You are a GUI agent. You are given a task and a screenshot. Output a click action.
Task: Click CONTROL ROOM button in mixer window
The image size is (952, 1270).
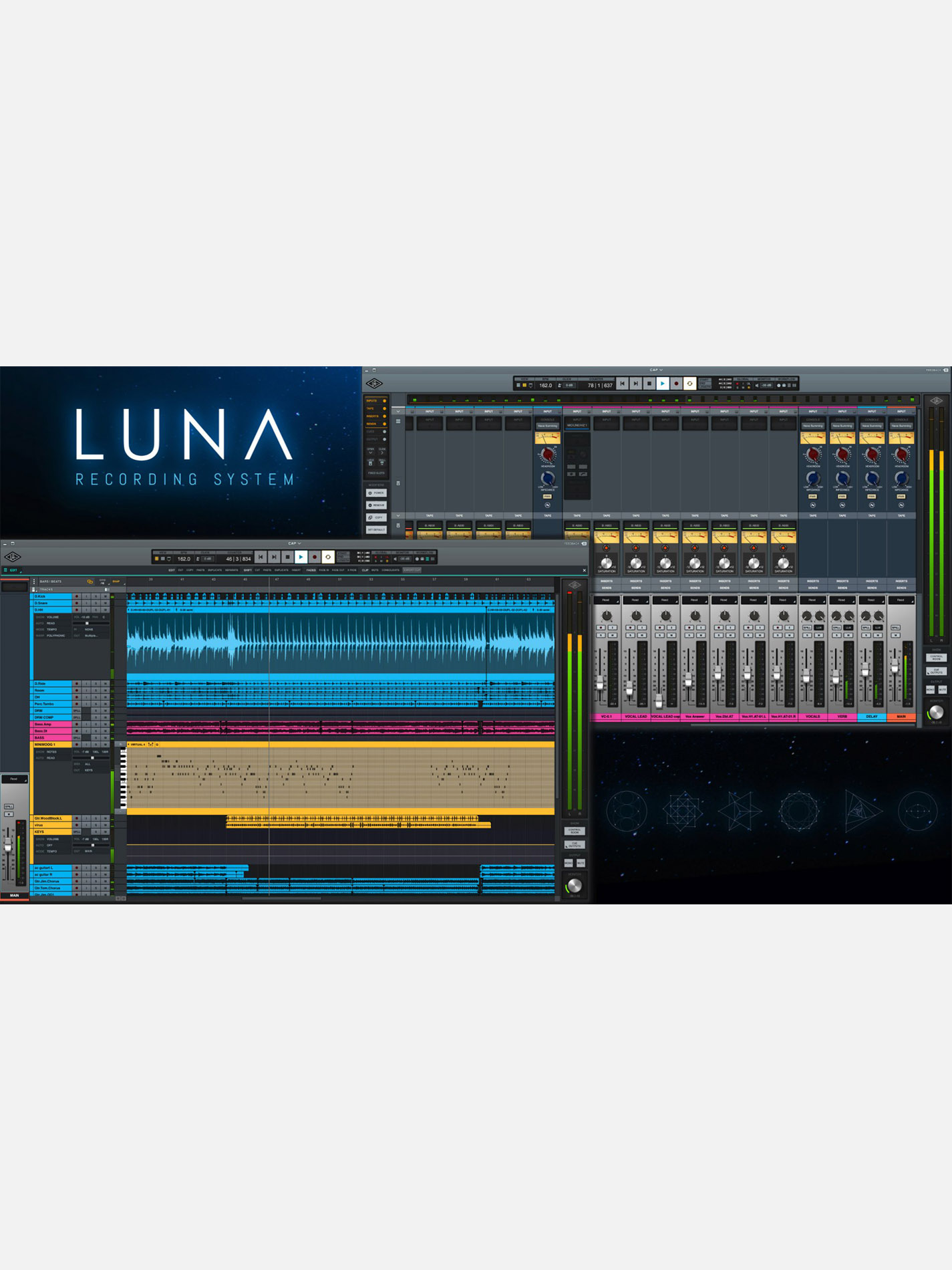937,658
